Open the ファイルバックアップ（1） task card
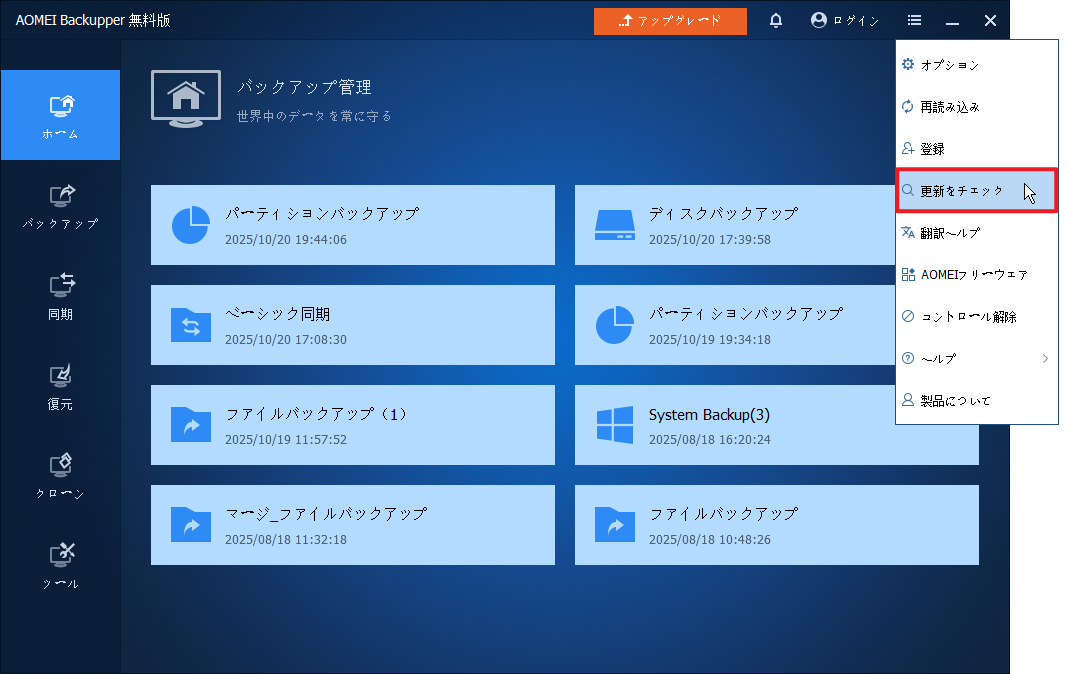Image resolution: width=1070 pixels, height=674 pixels. coord(353,425)
